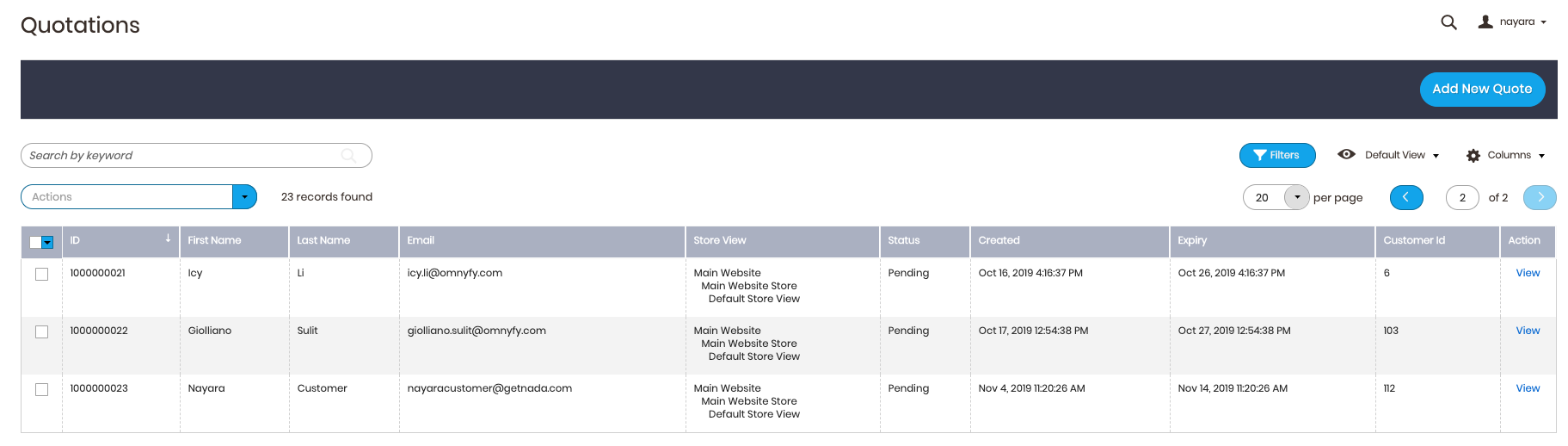Click the current page number field
1568x446 pixels.
pos(1462,198)
